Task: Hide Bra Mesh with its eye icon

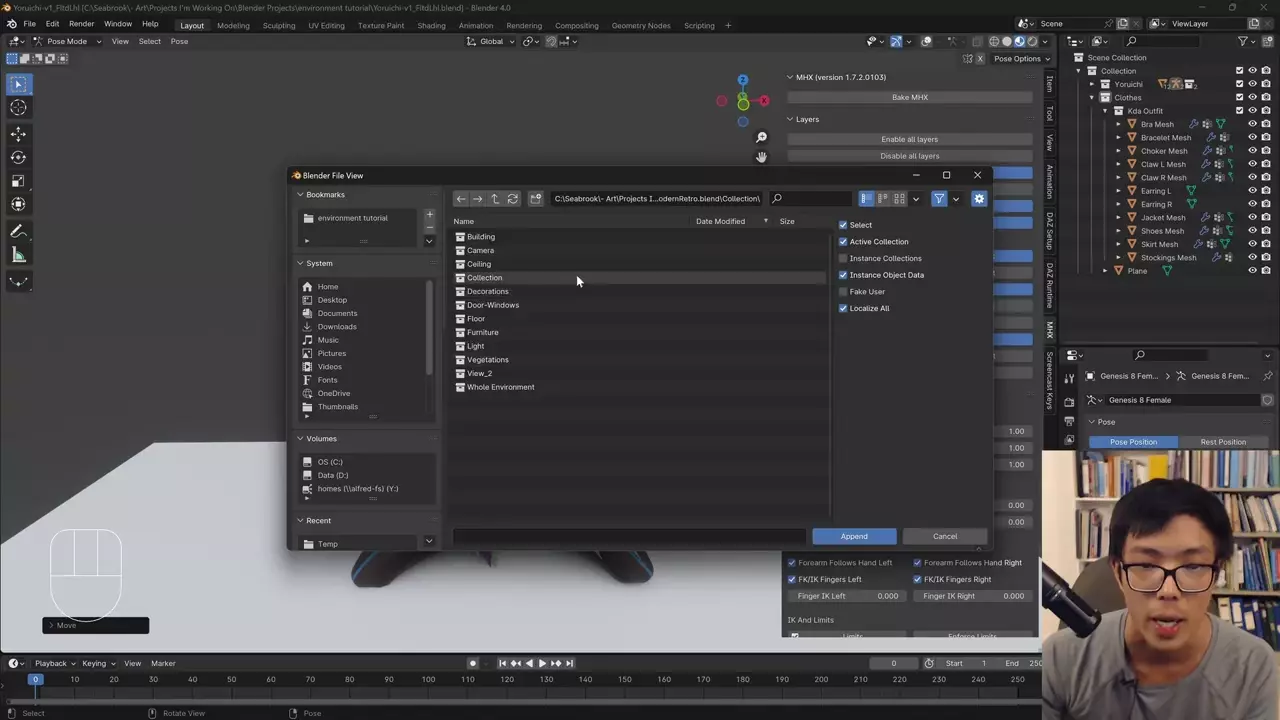Action: 1252,124
